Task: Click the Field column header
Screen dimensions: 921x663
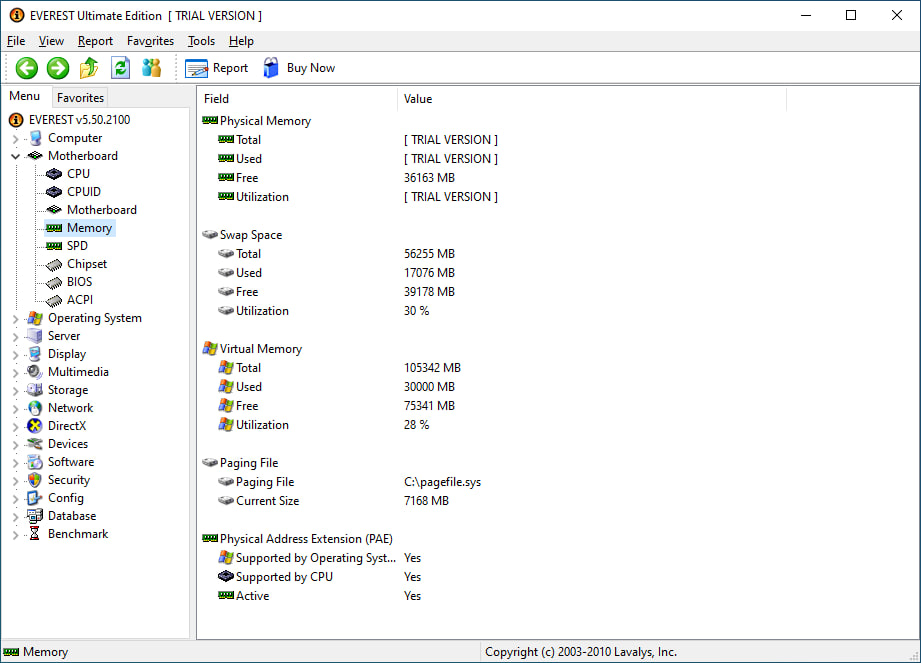Action: [x=298, y=99]
